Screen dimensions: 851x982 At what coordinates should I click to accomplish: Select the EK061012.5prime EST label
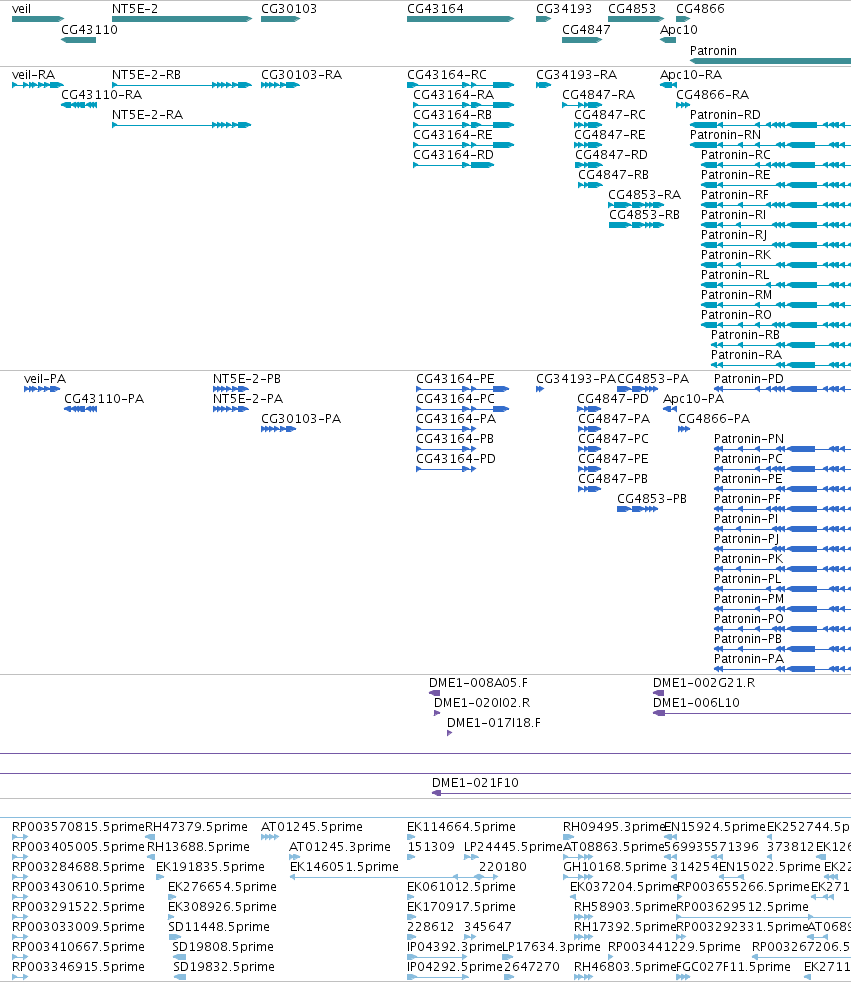coord(462,887)
